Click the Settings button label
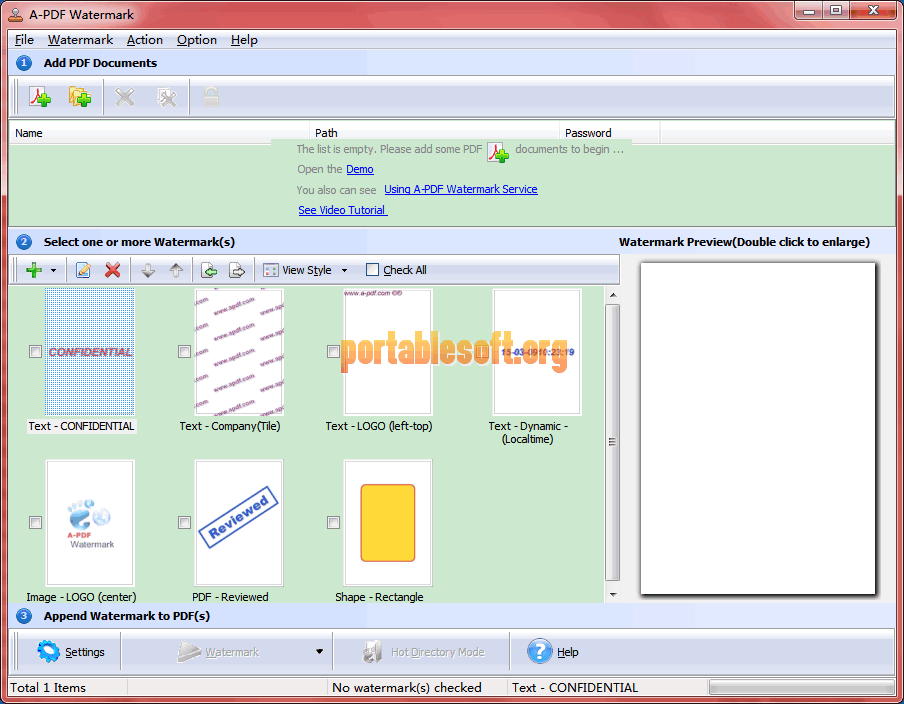Viewport: 904px width, 704px height. (x=85, y=652)
